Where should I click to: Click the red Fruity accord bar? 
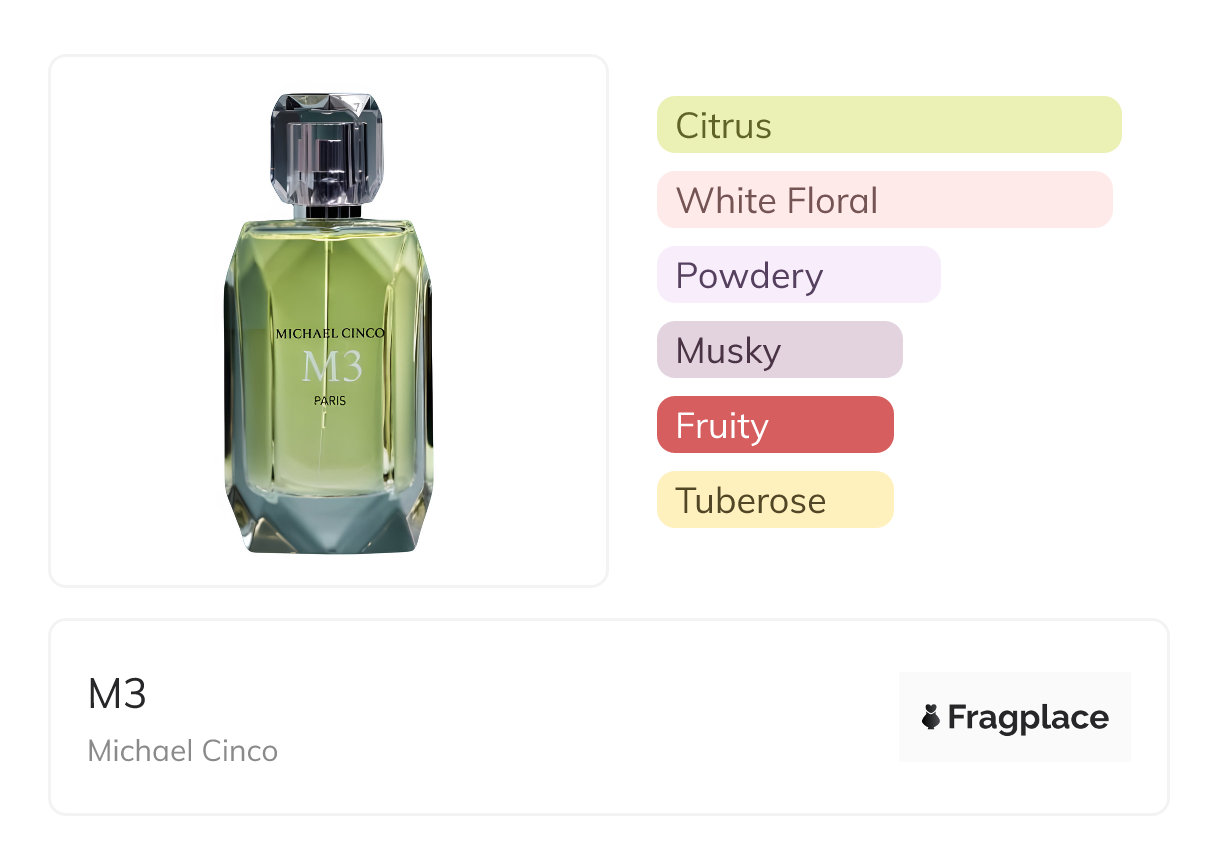[x=774, y=425]
